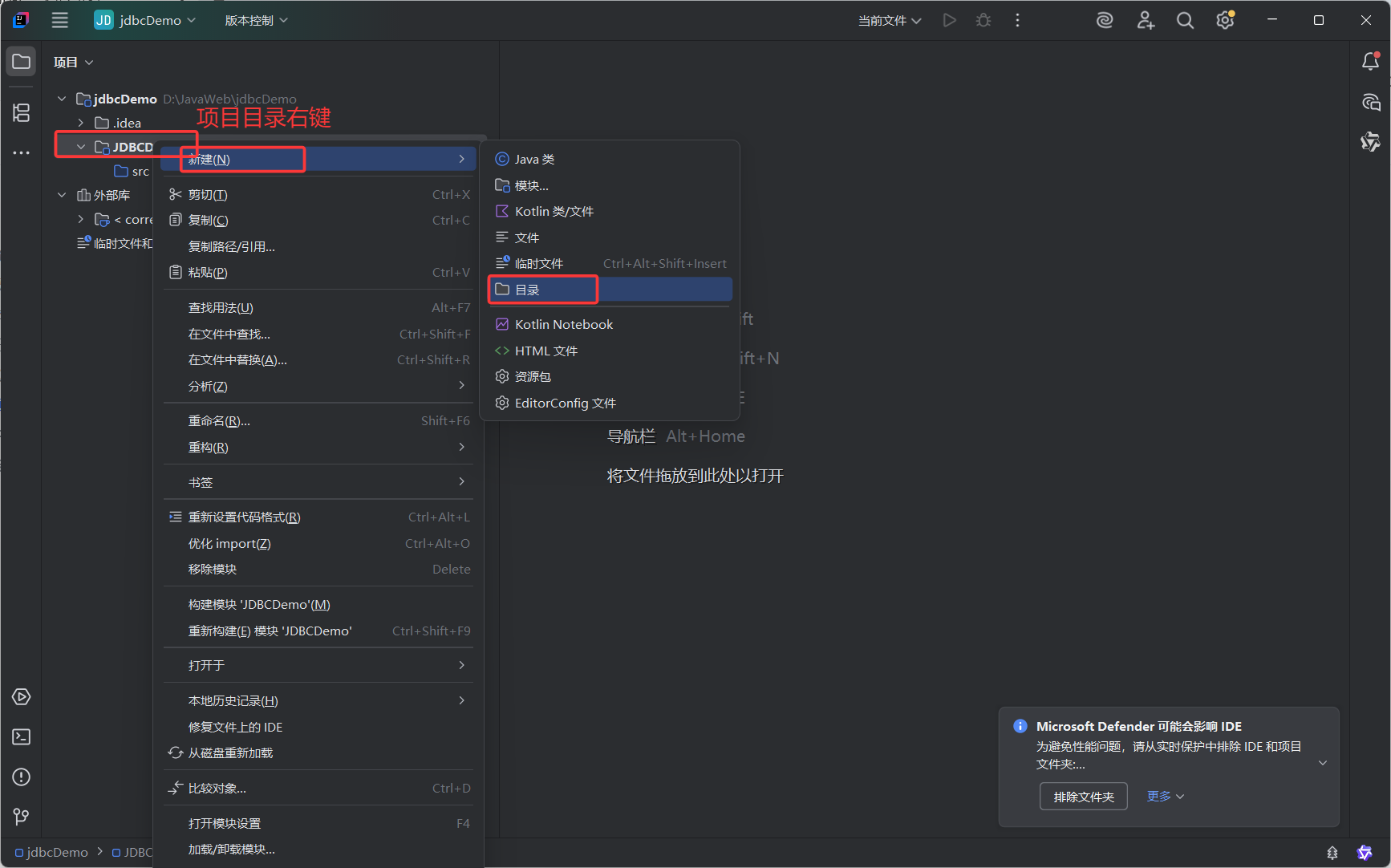Open the 更多 dropdown in notification
This screenshot has width=1391, height=868.
click(x=1166, y=796)
